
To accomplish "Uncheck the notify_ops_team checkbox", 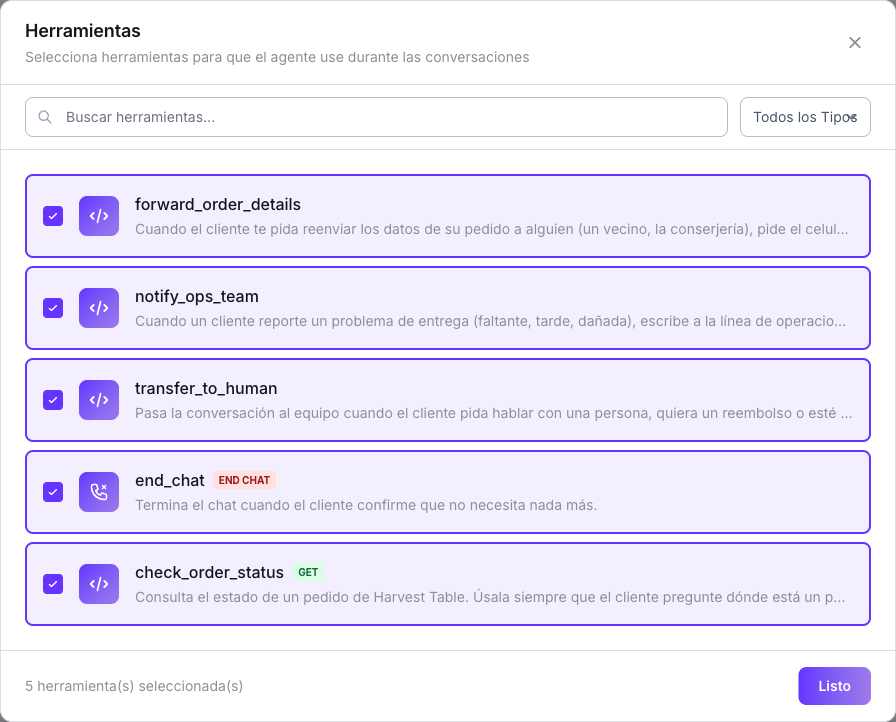I will pos(53,308).
